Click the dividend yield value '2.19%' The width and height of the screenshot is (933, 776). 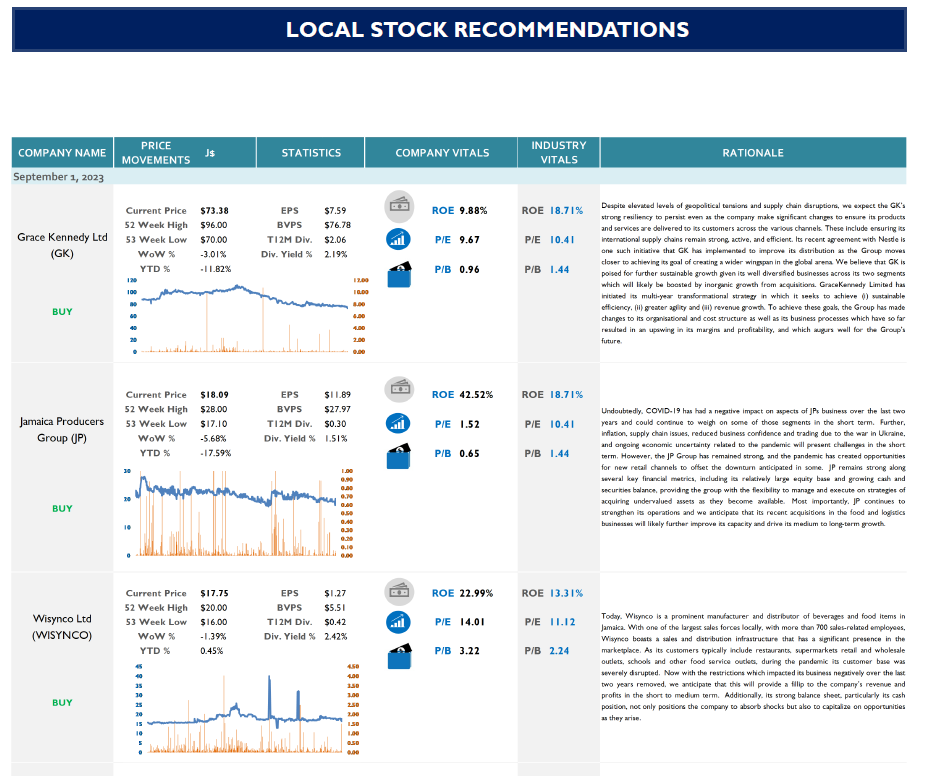(336, 254)
